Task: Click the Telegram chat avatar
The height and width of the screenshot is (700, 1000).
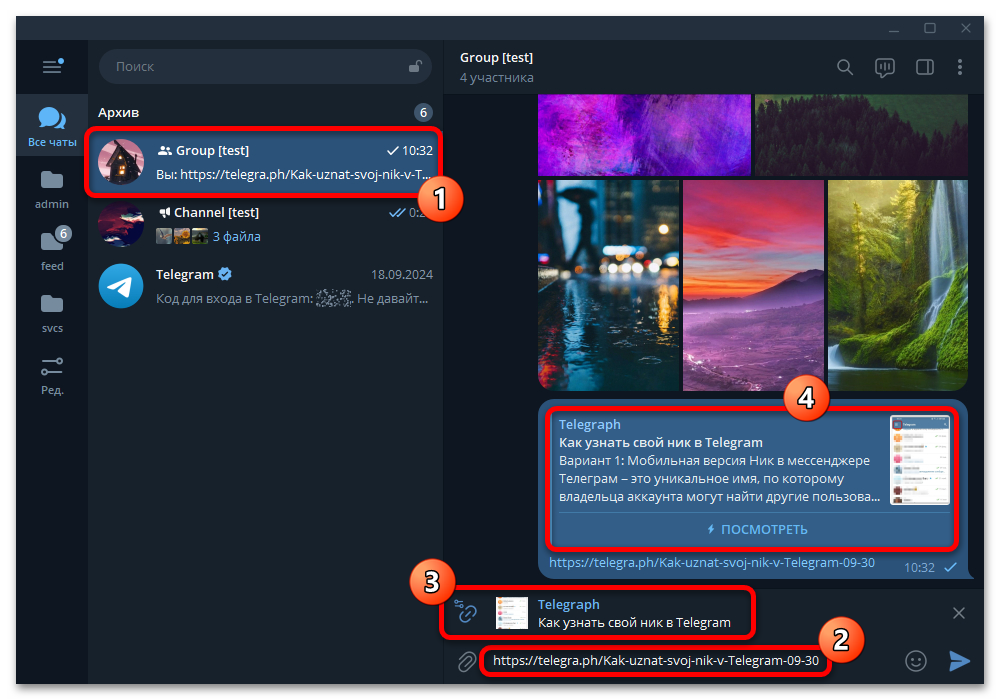Action: [121, 286]
